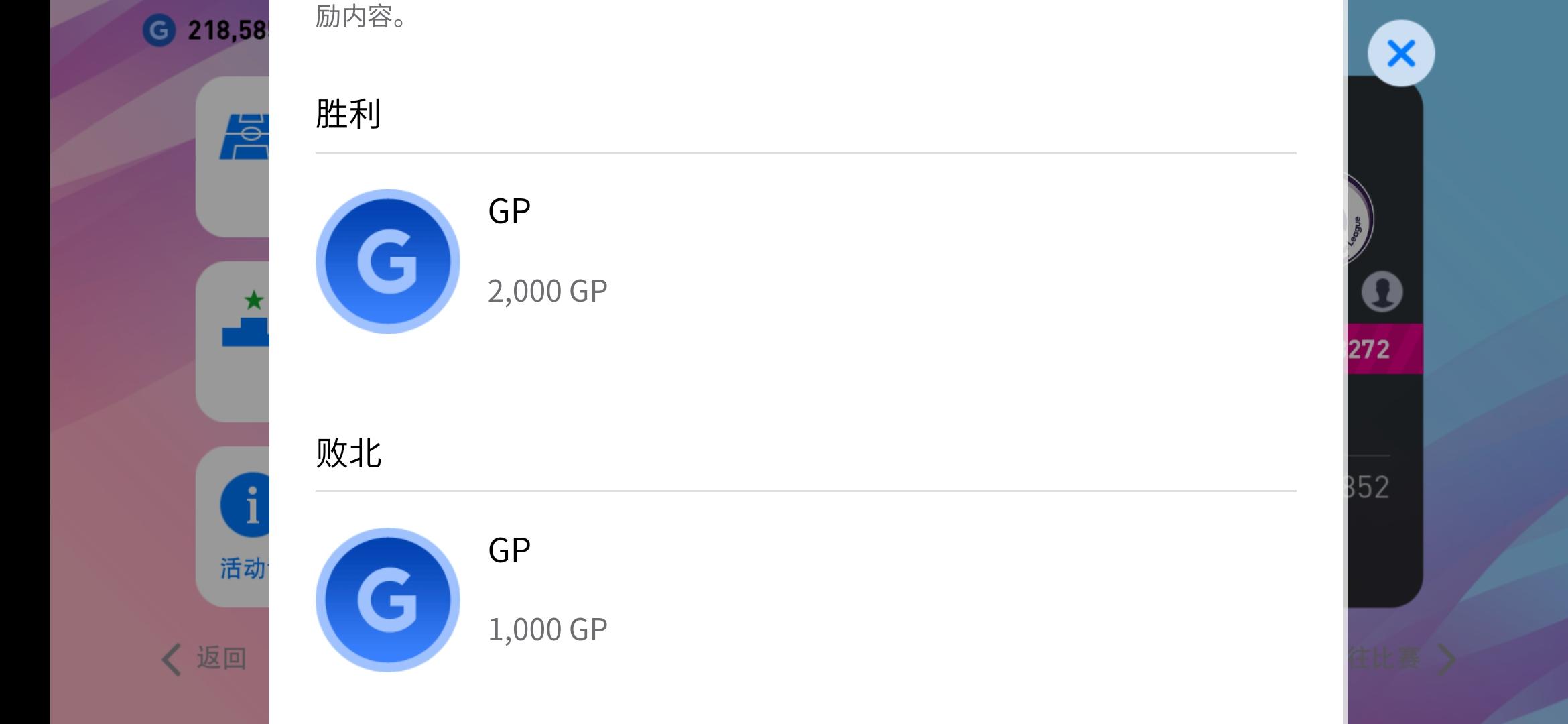The width and height of the screenshot is (1568, 724).
Task: Tap the blue info circle icon
Action: (x=245, y=505)
